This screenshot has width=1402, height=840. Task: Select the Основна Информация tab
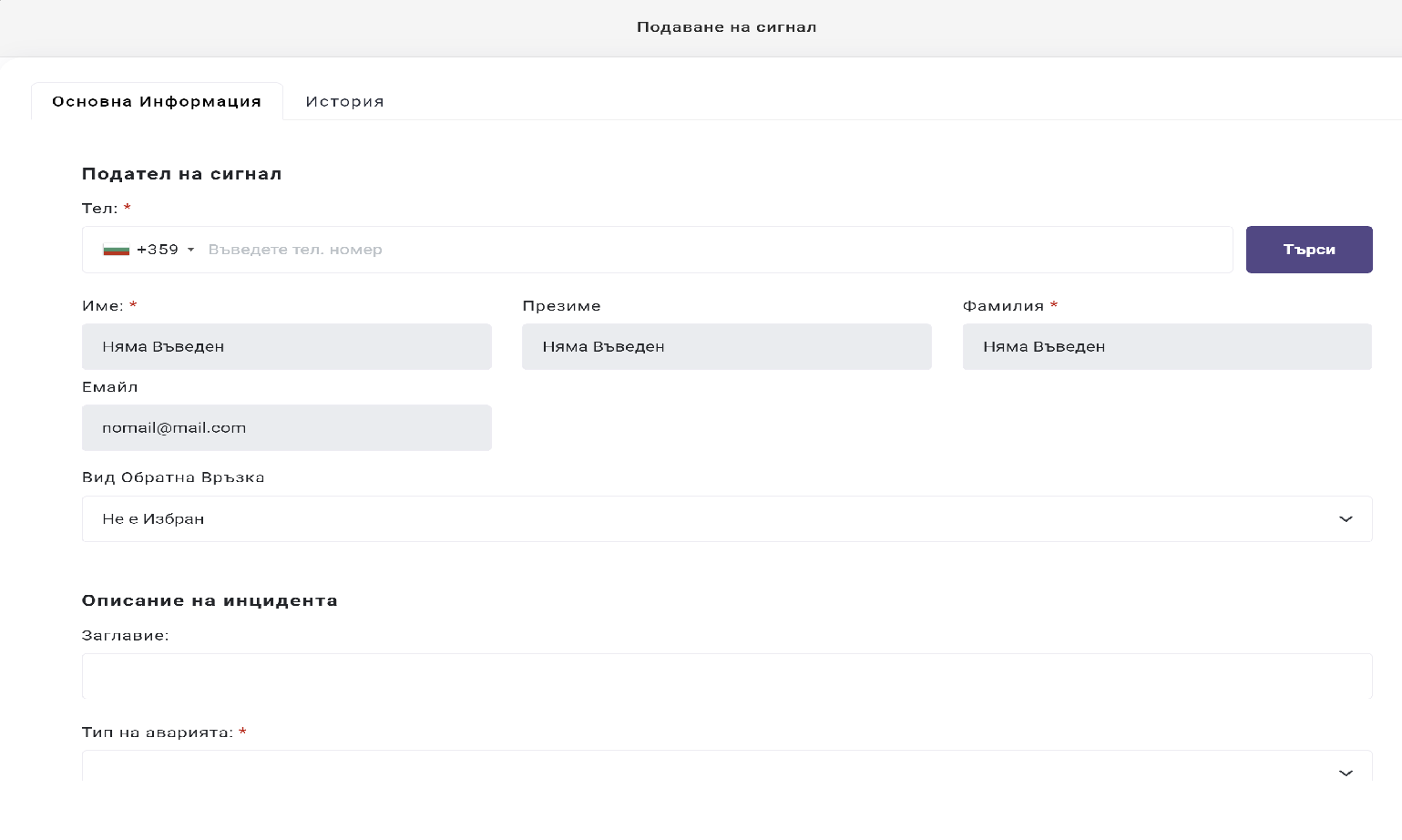click(x=157, y=101)
